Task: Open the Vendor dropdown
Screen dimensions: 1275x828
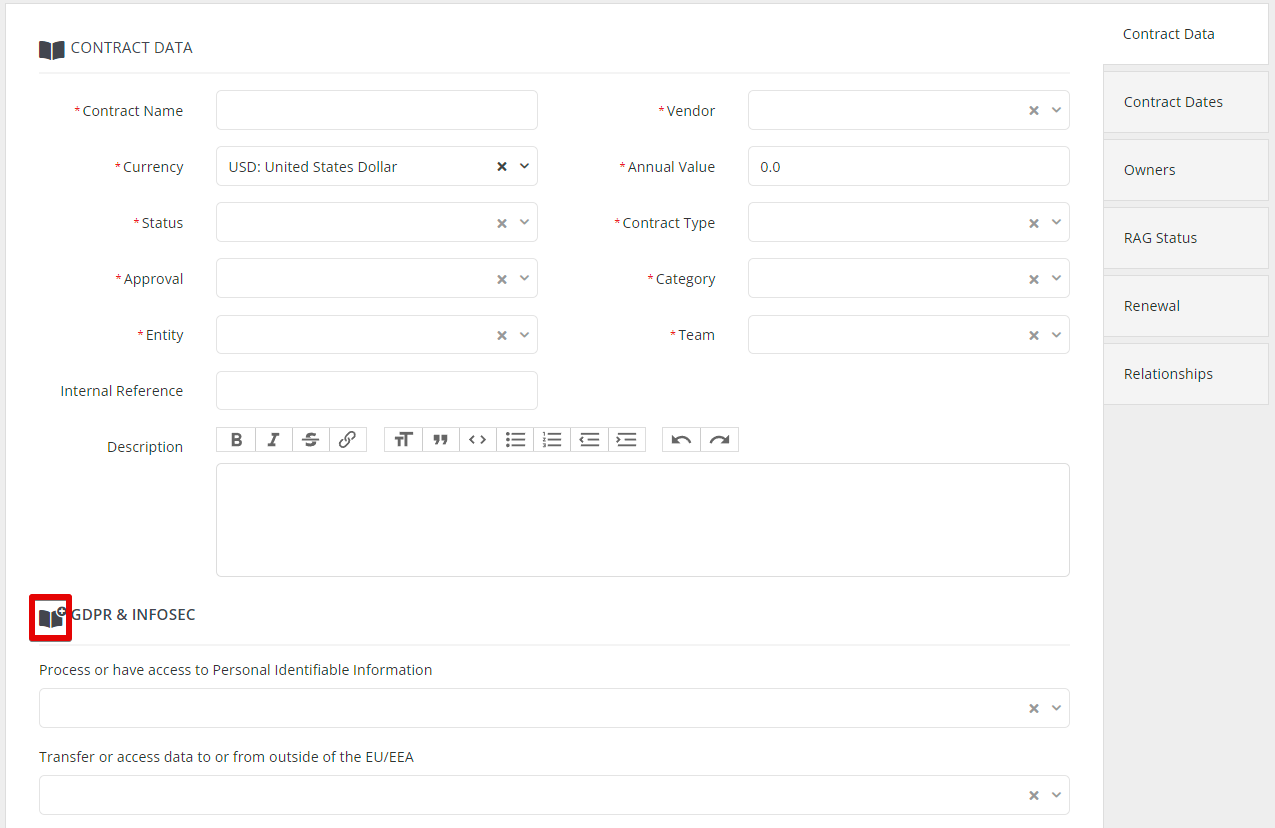Action: tap(1056, 111)
